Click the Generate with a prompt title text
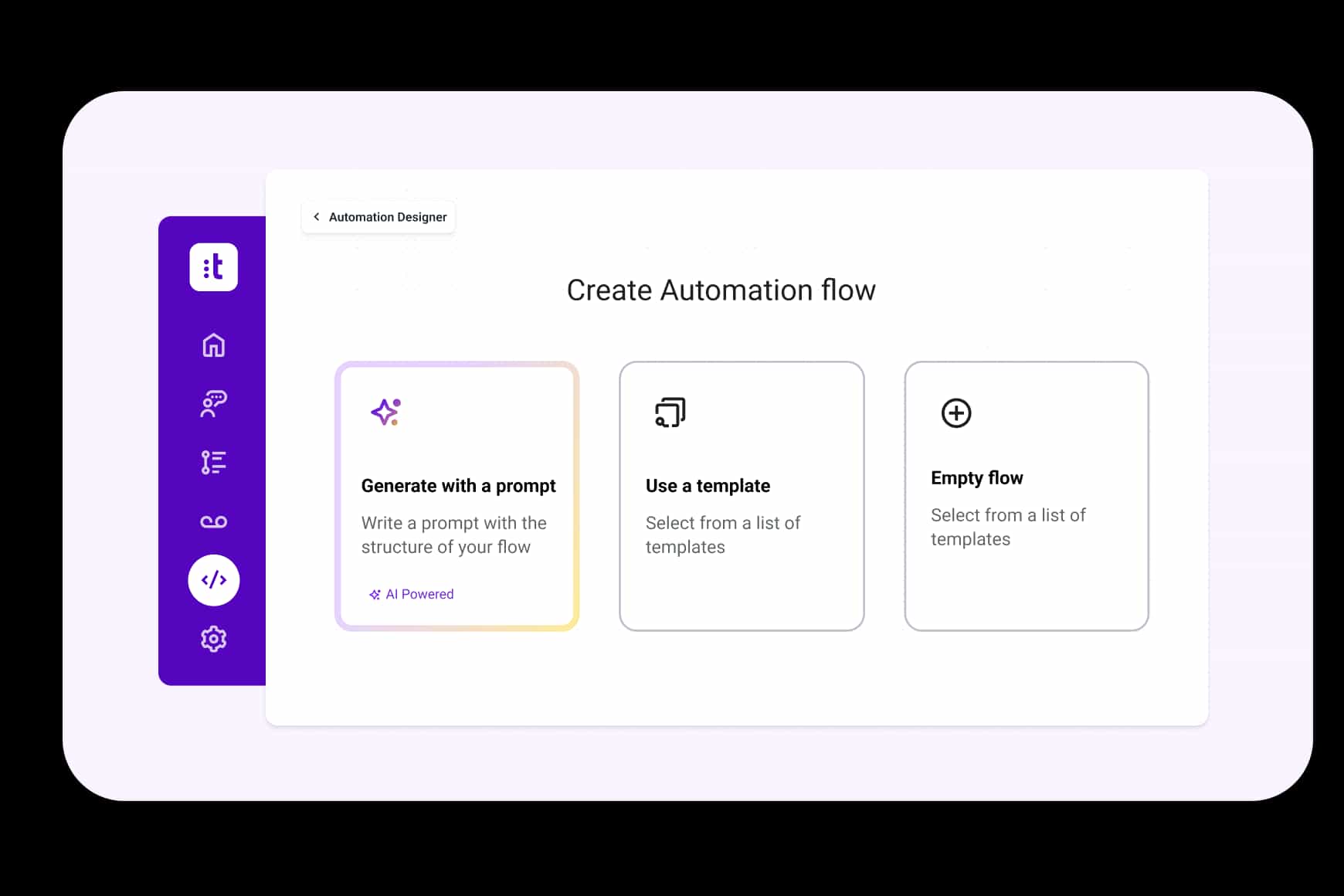The height and width of the screenshot is (896, 1344). coord(459,486)
